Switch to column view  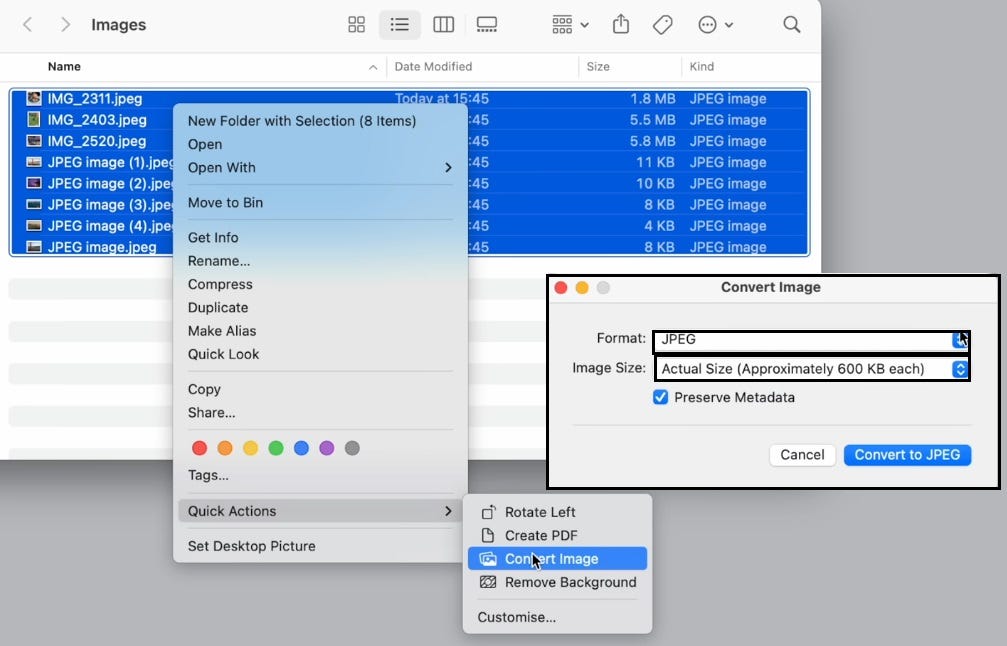point(443,24)
